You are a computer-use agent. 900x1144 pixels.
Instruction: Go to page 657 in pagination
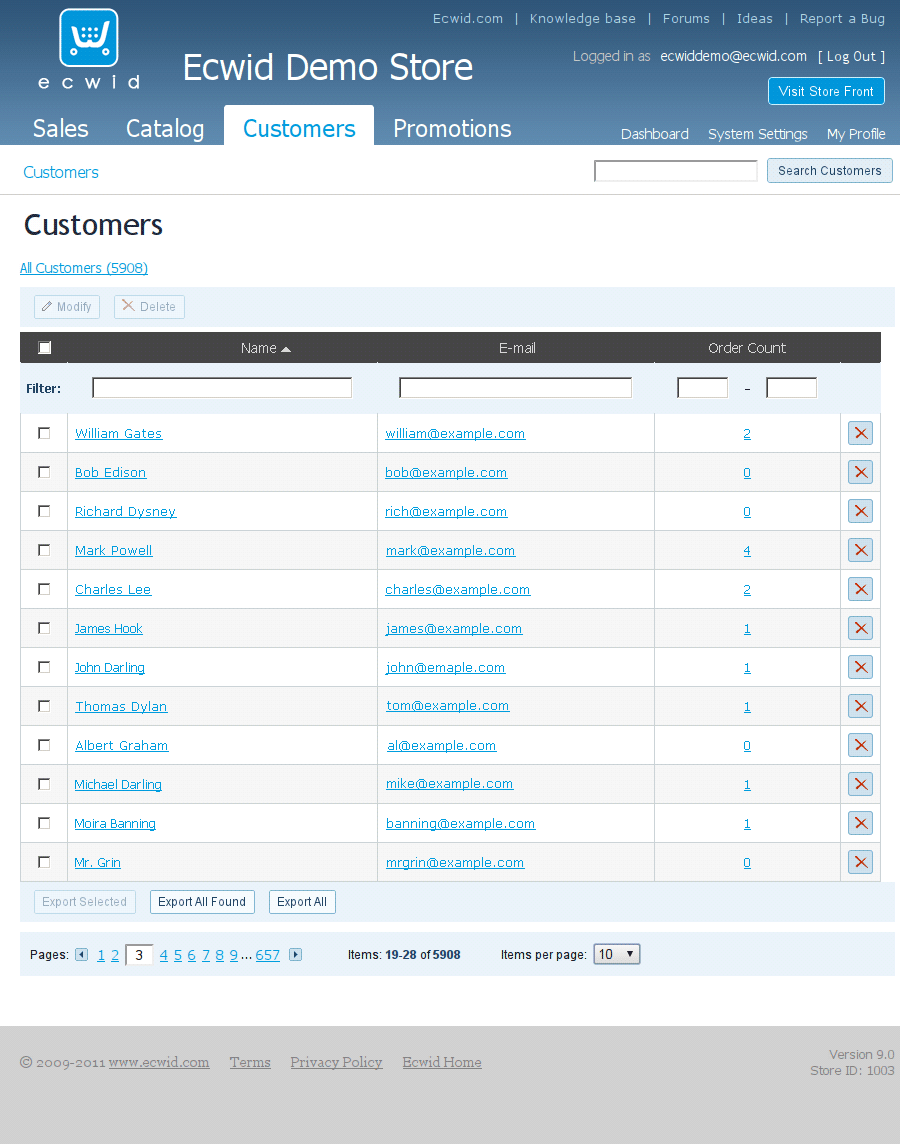pyautogui.click(x=268, y=955)
